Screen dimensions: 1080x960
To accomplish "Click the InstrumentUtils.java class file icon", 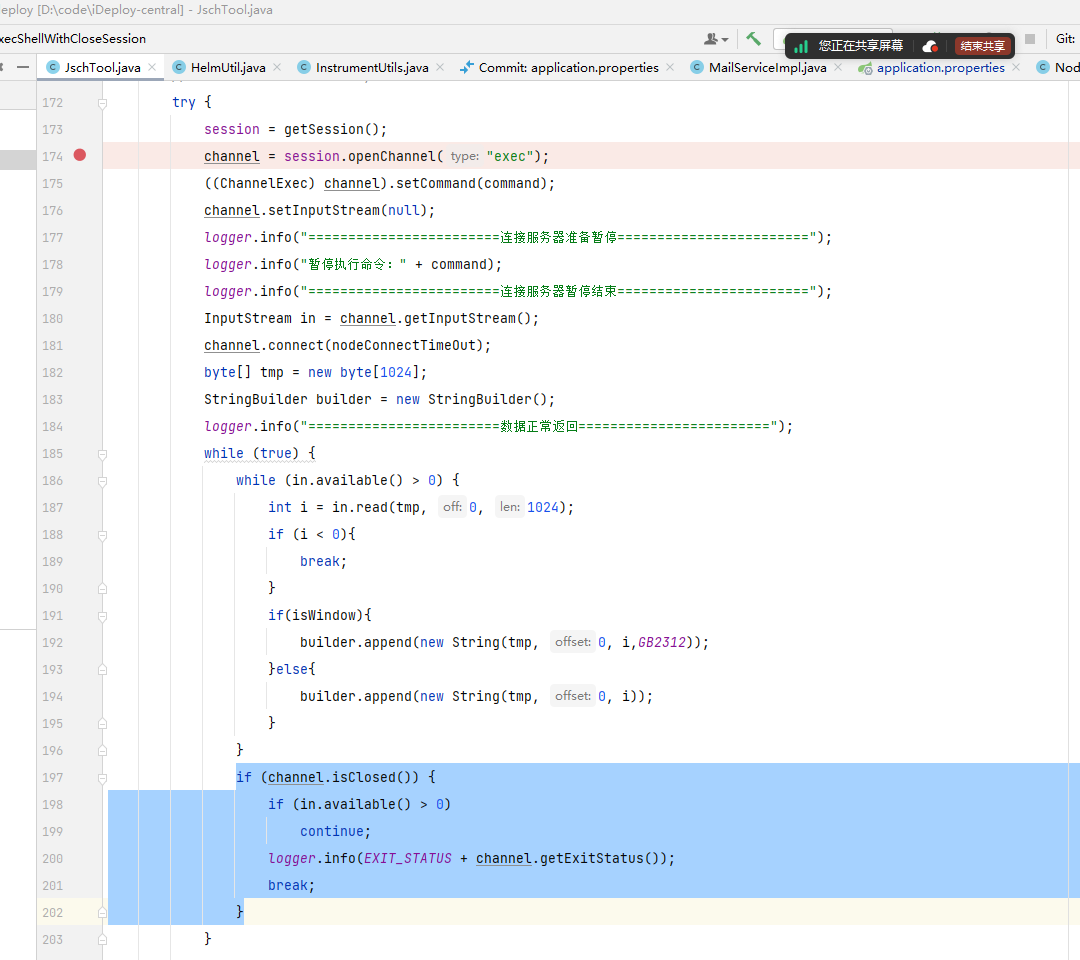I will [304, 67].
